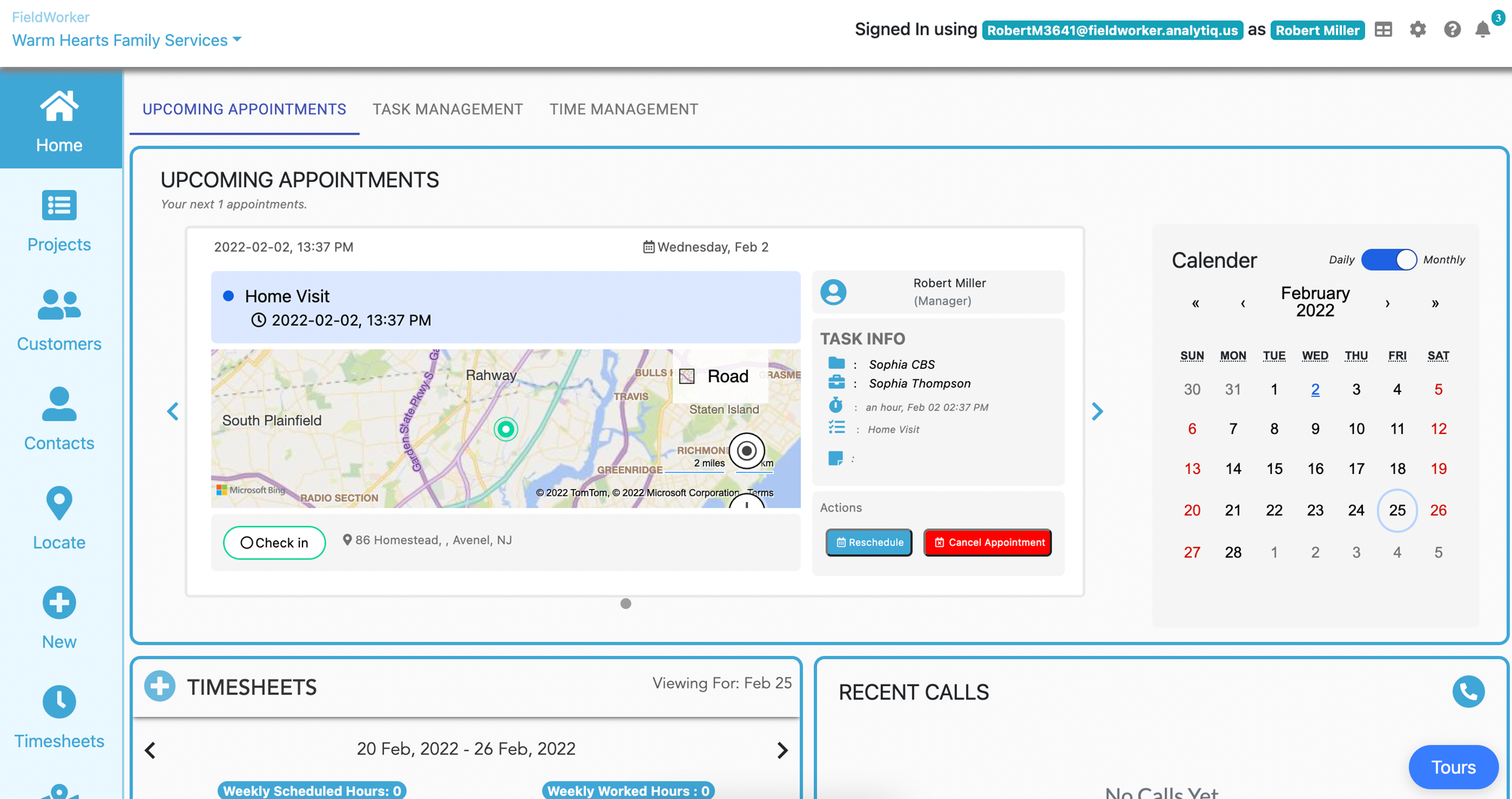Image resolution: width=1512 pixels, height=799 pixels.
Task: Jump to next year in calendar
Action: (1435, 303)
